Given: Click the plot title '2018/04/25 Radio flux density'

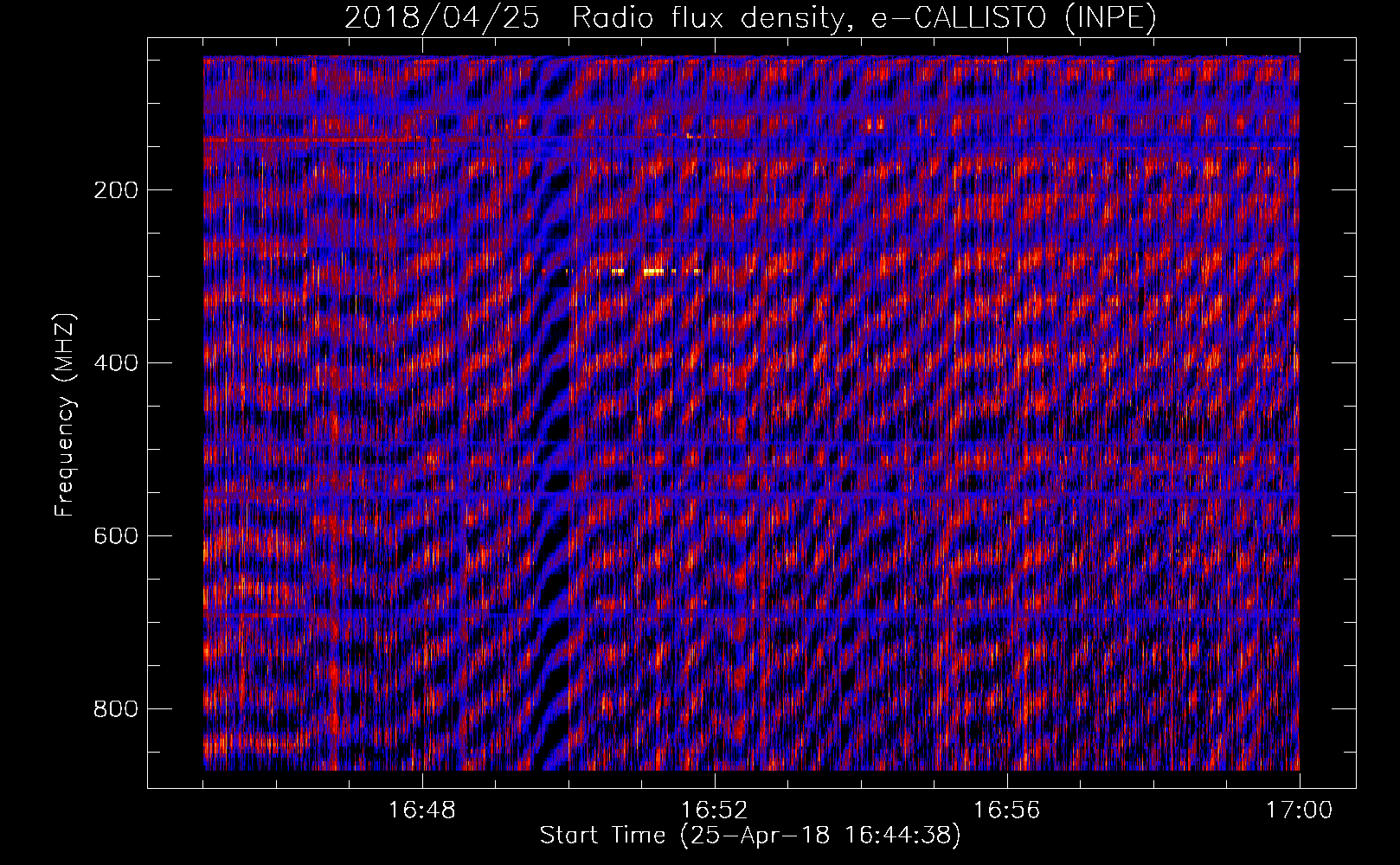Looking at the screenshot, I should (594, 16).
